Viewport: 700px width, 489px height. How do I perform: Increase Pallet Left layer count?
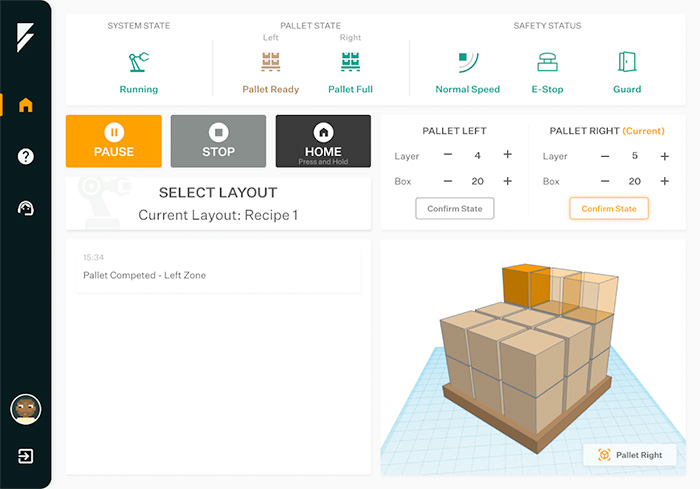click(508, 155)
